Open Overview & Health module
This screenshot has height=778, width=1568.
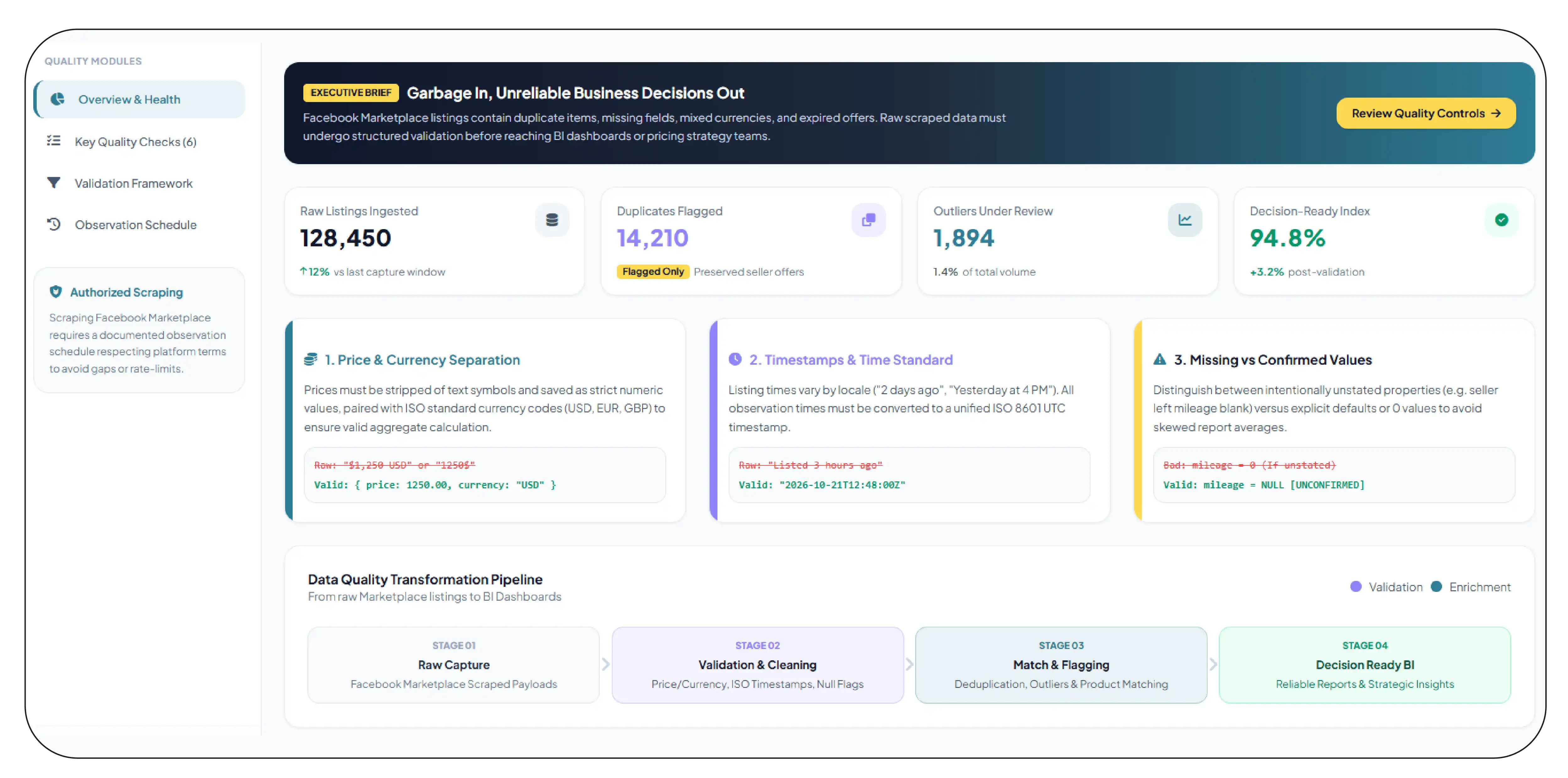pyautogui.click(x=139, y=99)
